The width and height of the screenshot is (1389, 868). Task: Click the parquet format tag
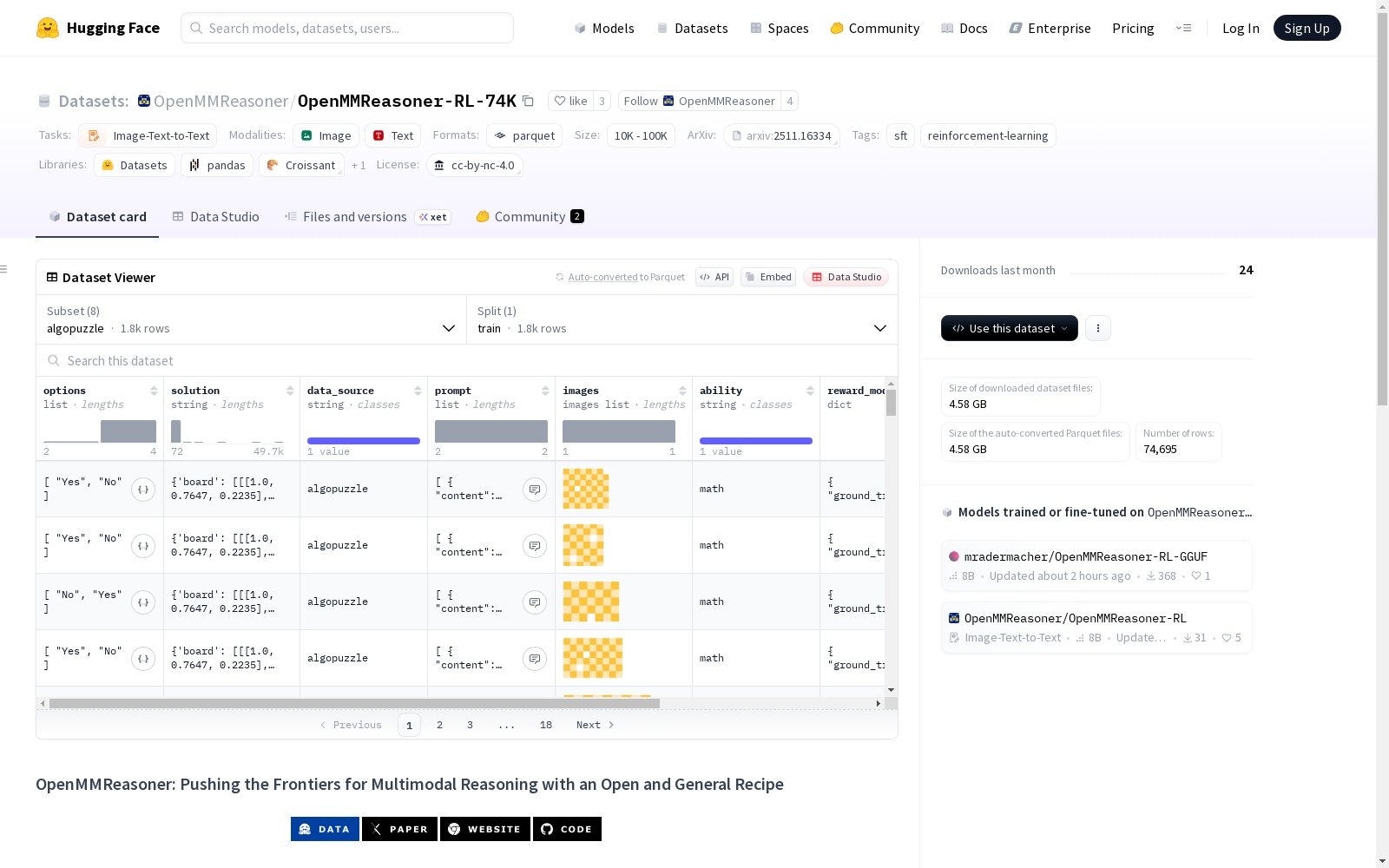pyautogui.click(x=524, y=135)
